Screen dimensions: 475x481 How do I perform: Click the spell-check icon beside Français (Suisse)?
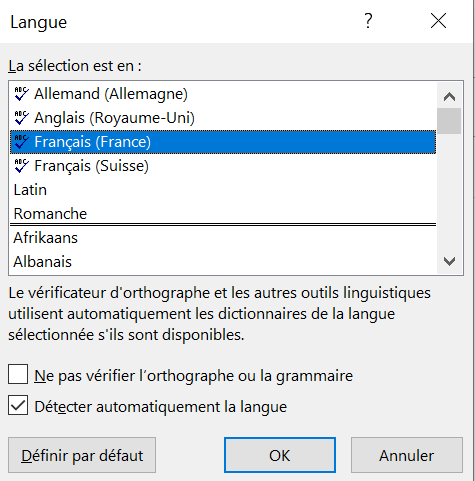[21, 166]
